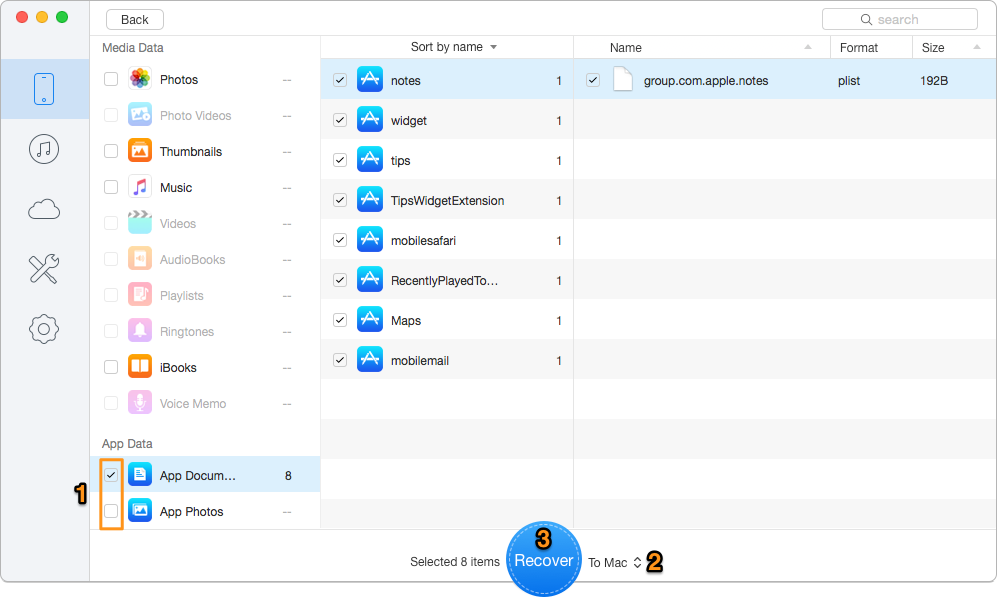Click the Maps app icon
Screen dimensions: 997x597
pyautogui.click(x=369, y=320)
